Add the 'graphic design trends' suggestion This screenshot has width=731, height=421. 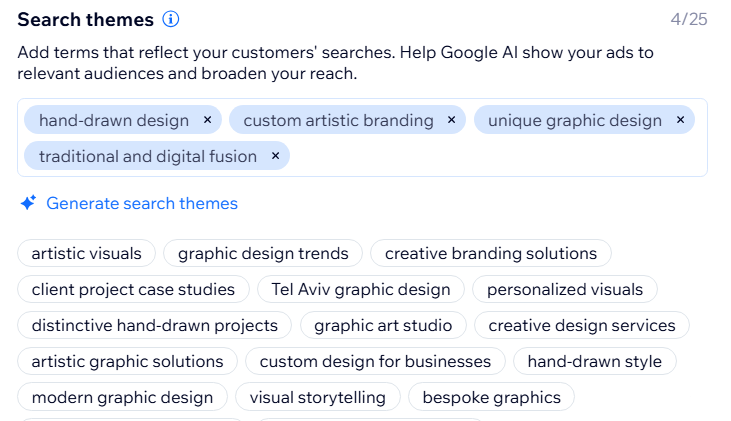pos(263,254)
